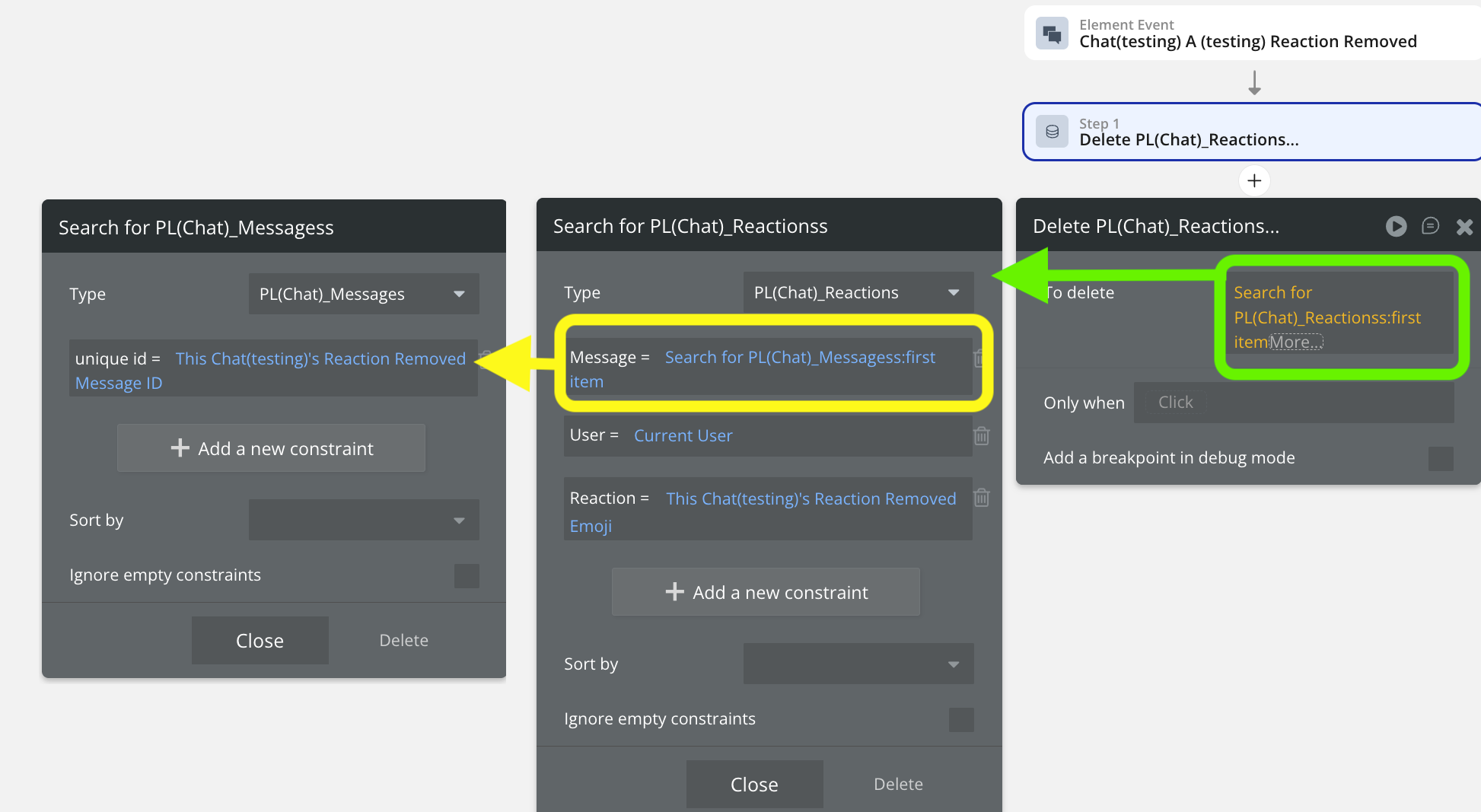
Task: Click the Current User expression
Action: pos(683,435)
